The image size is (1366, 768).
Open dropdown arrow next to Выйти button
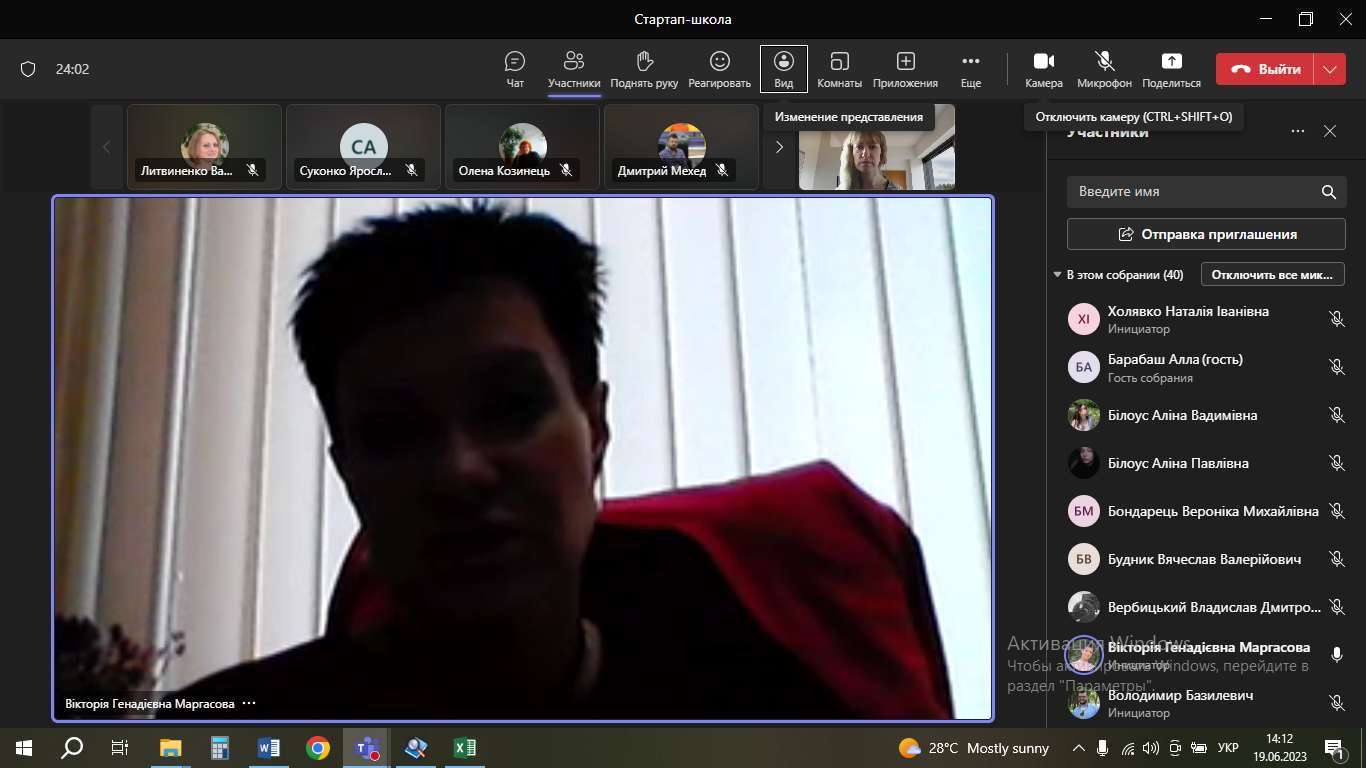pos(1329,69)
